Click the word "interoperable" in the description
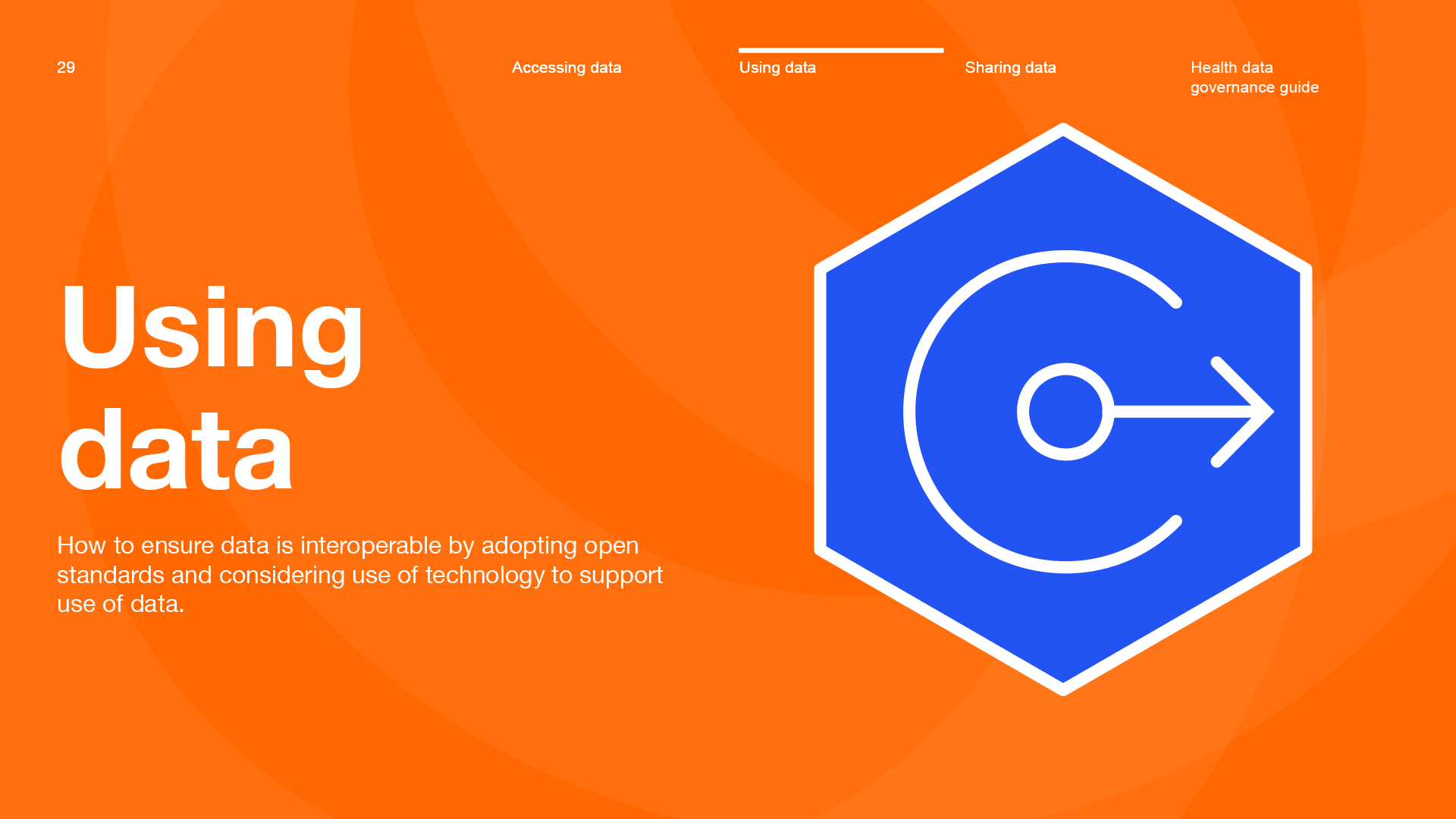 click(x=371, y=545)
